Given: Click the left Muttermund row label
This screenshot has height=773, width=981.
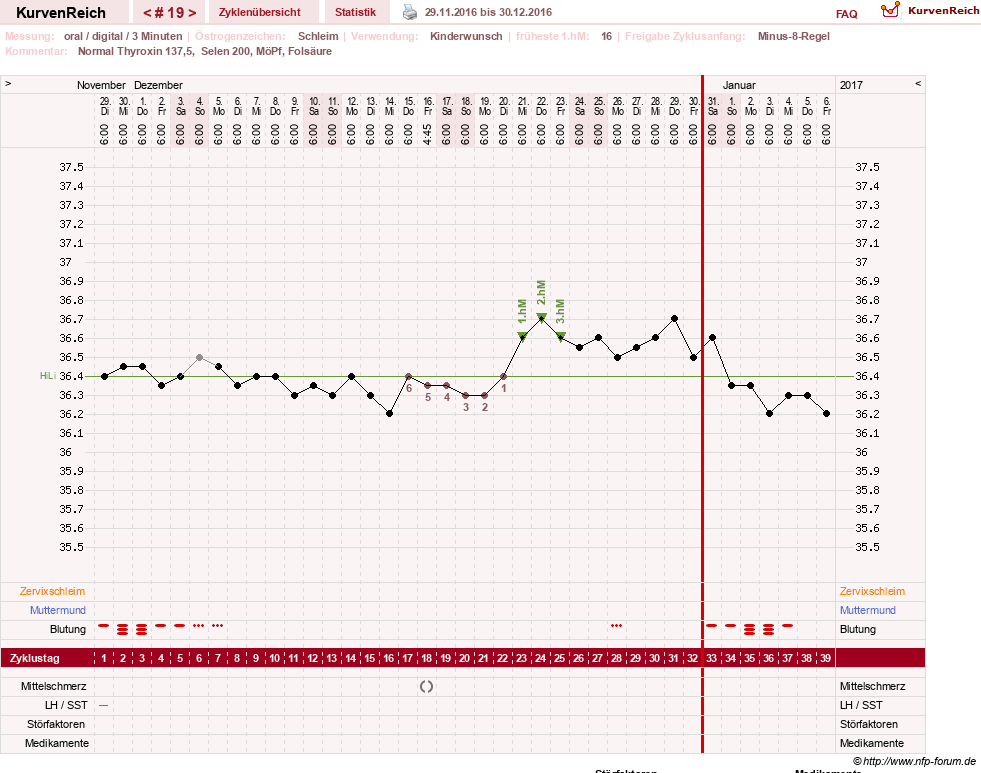Looking at the screenshot, I should click(58, 610).
